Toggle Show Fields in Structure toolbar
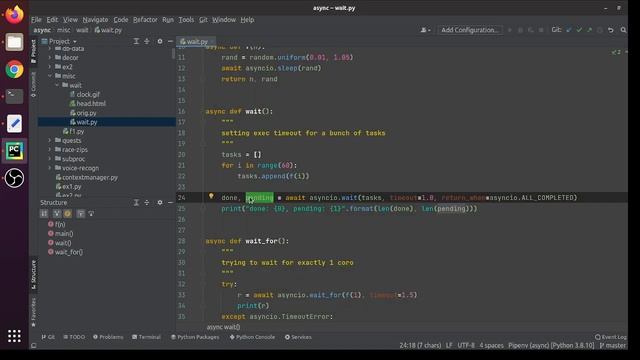The image size is (640, 360). tap(81, 213)
